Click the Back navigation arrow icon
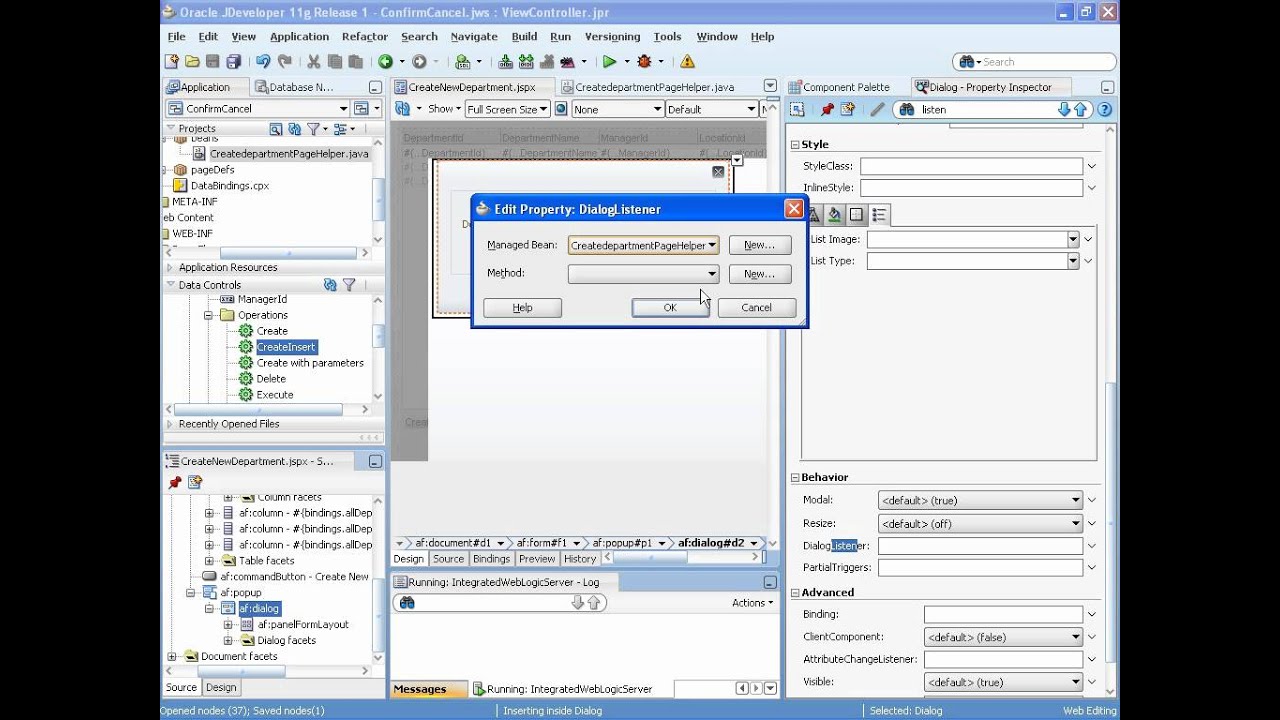The width and height of the screenshot is (1280, 720). coord(387,61)
